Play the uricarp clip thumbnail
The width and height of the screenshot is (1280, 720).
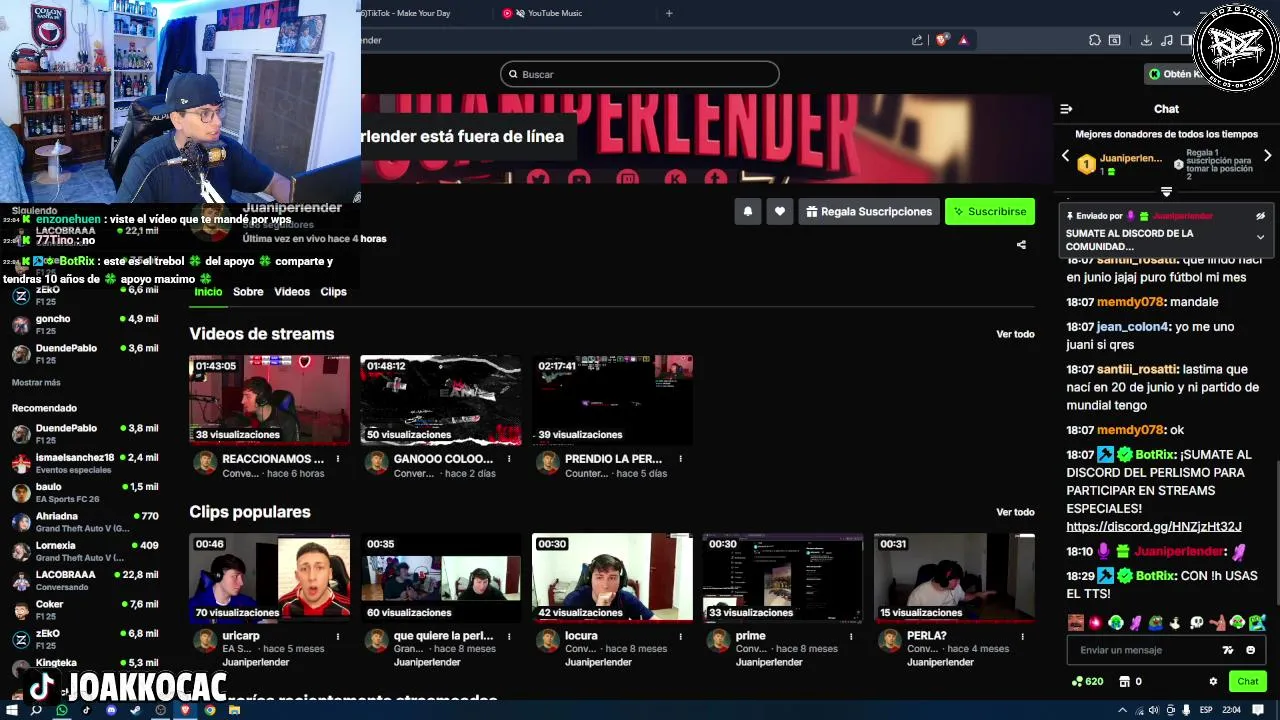(270, 577)
